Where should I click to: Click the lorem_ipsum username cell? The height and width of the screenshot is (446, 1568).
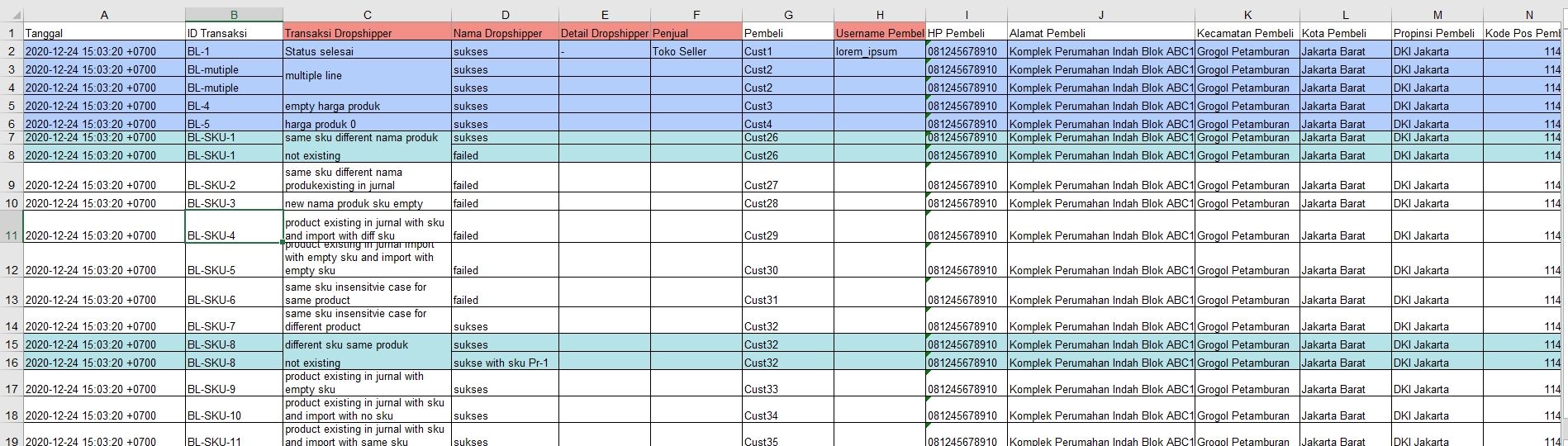coord(879,51)
